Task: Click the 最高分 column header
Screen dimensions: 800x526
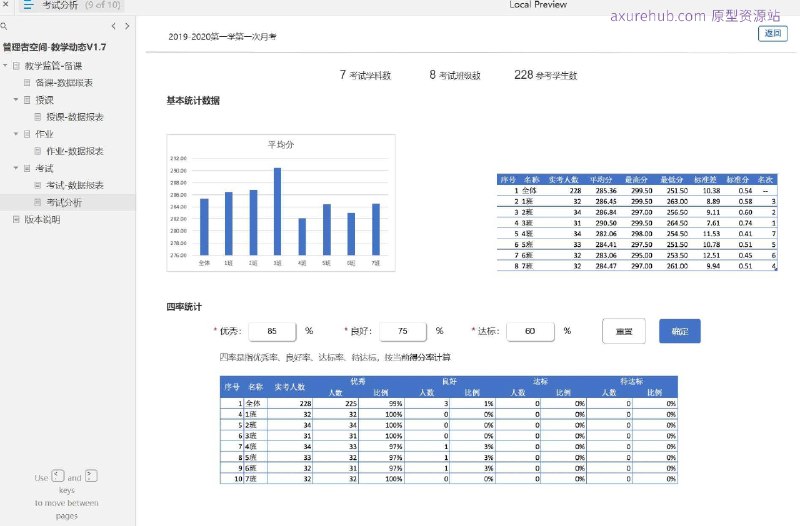Action: pos(636,180)
